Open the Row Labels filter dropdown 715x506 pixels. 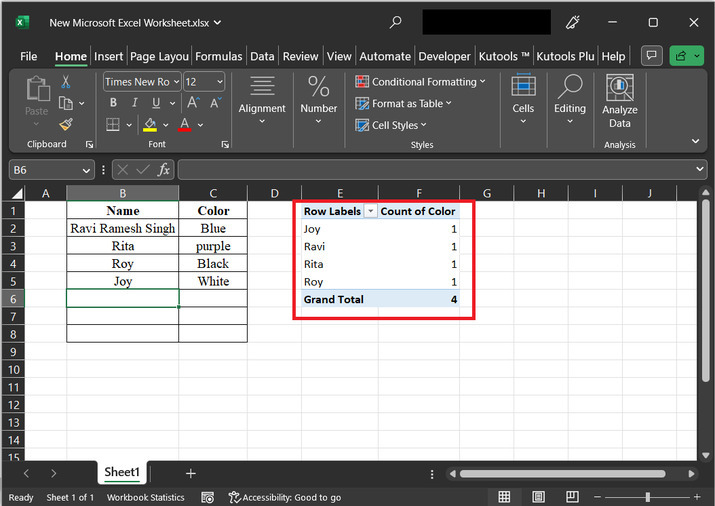pyautogui.click(x=371, y=212)
